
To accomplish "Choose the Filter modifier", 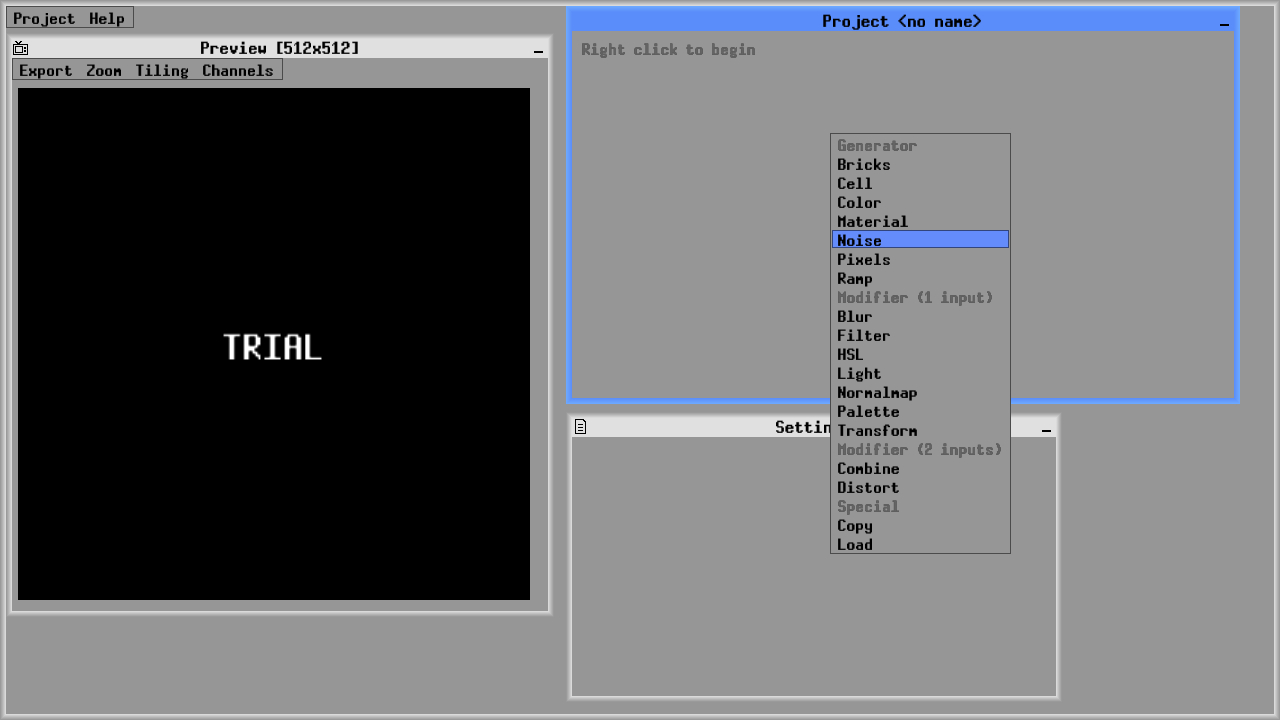I will tap(920, 335).
